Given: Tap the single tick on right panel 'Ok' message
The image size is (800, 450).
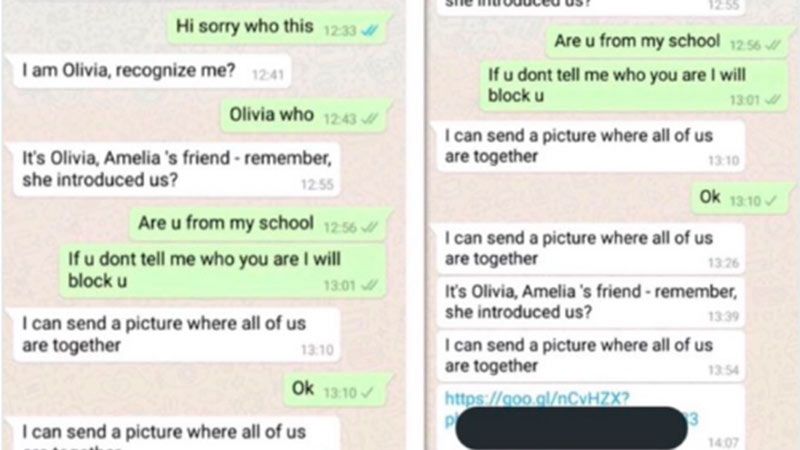Looking at the screenshot, I should (770, 201).
